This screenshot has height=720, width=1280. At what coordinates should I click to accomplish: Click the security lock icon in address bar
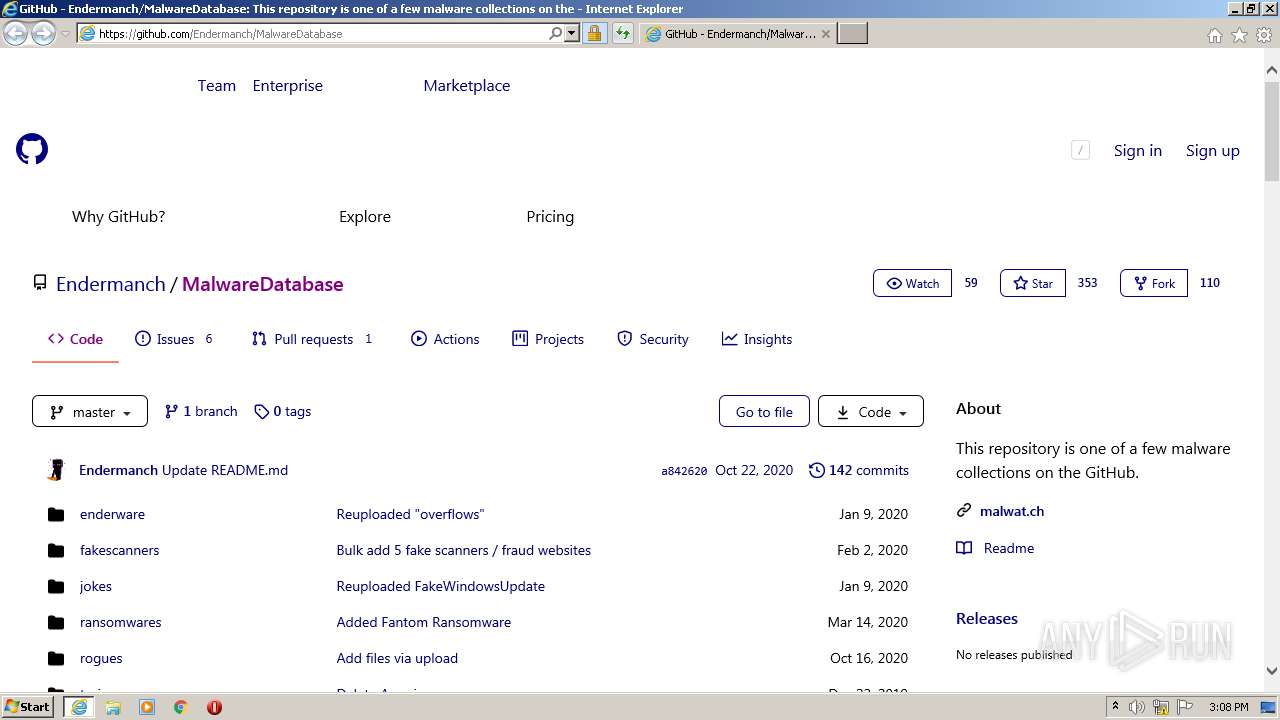(x=594, y=33)
